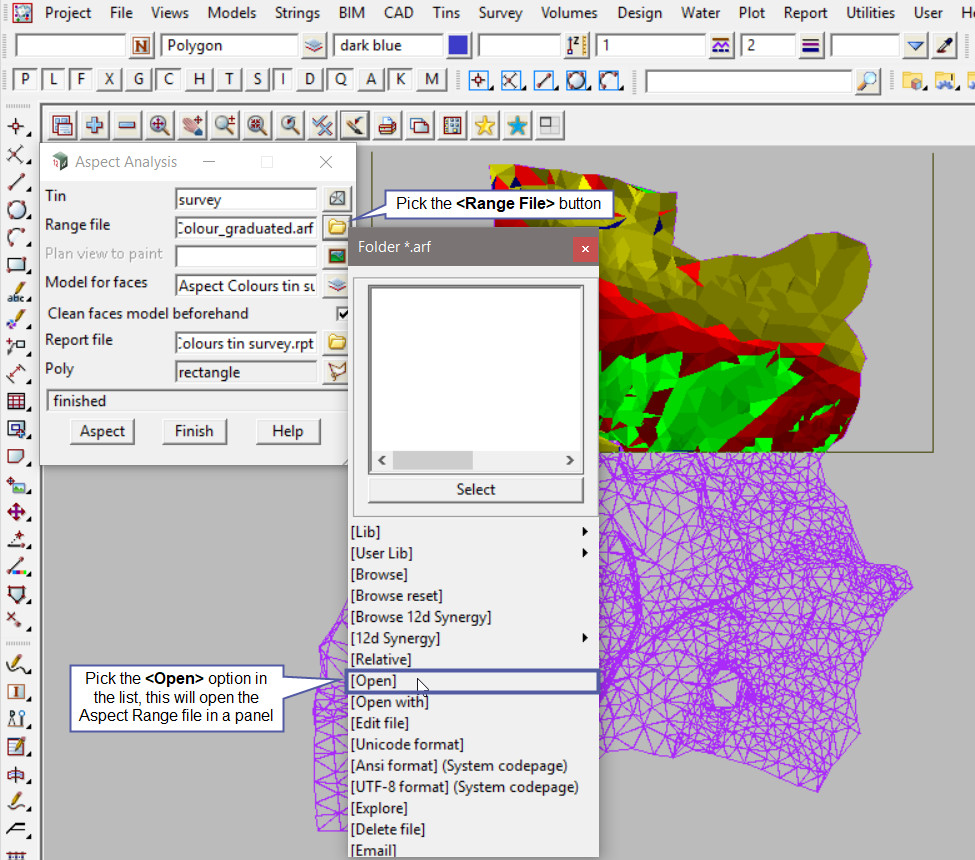The height and width of the screenshot is (860, 975).
Task: Click the Range file folder icon
Action: tap(338, 228)
